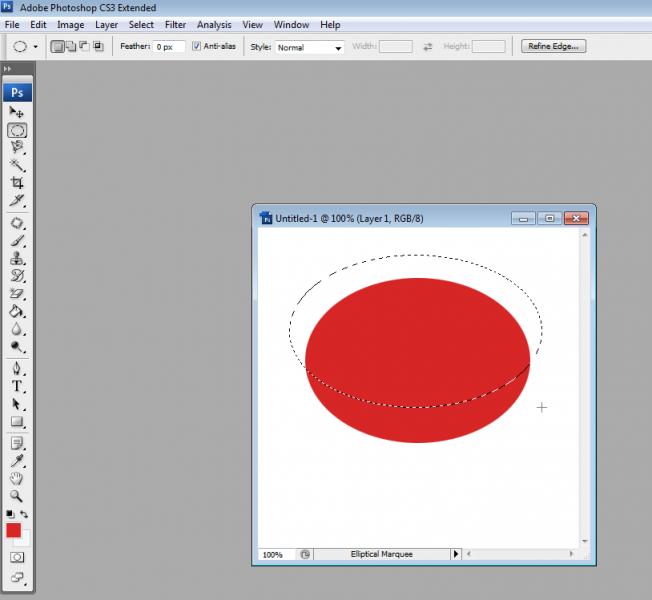Select the Healing Brush tool

click(x=17, y=223)
